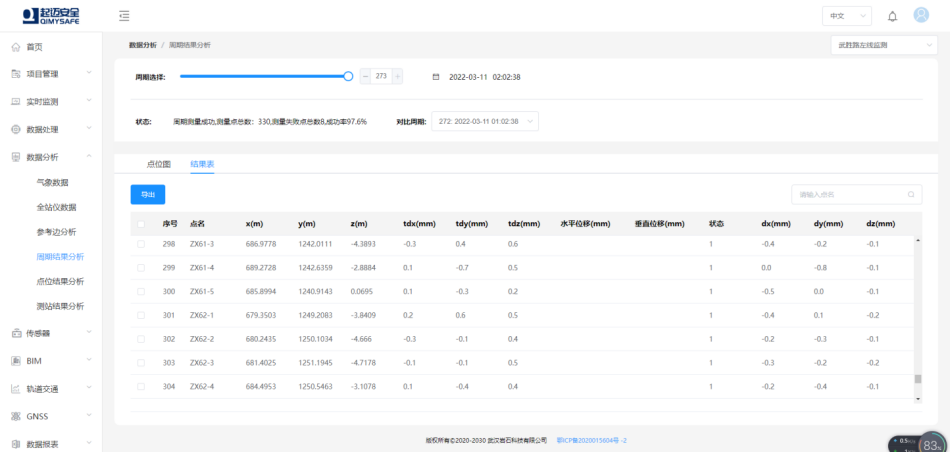950x452 pixels.
Task: Click the BIM sidebar icon
Action: coord(16,361)
